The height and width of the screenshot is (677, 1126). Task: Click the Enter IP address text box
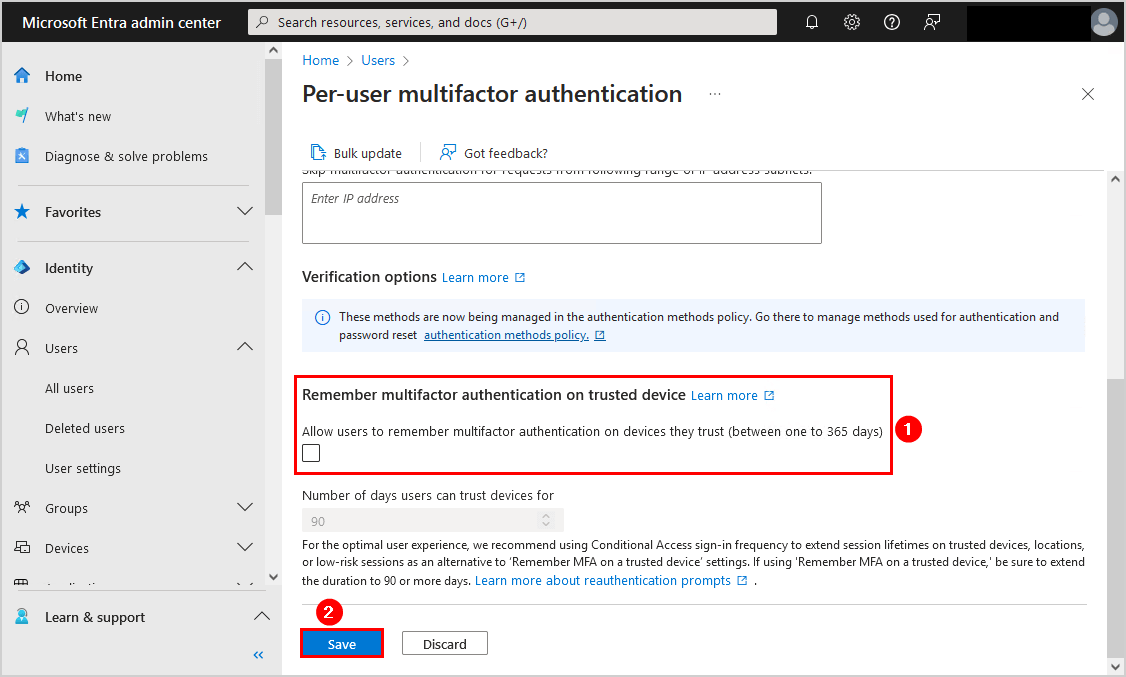point(562,213)
